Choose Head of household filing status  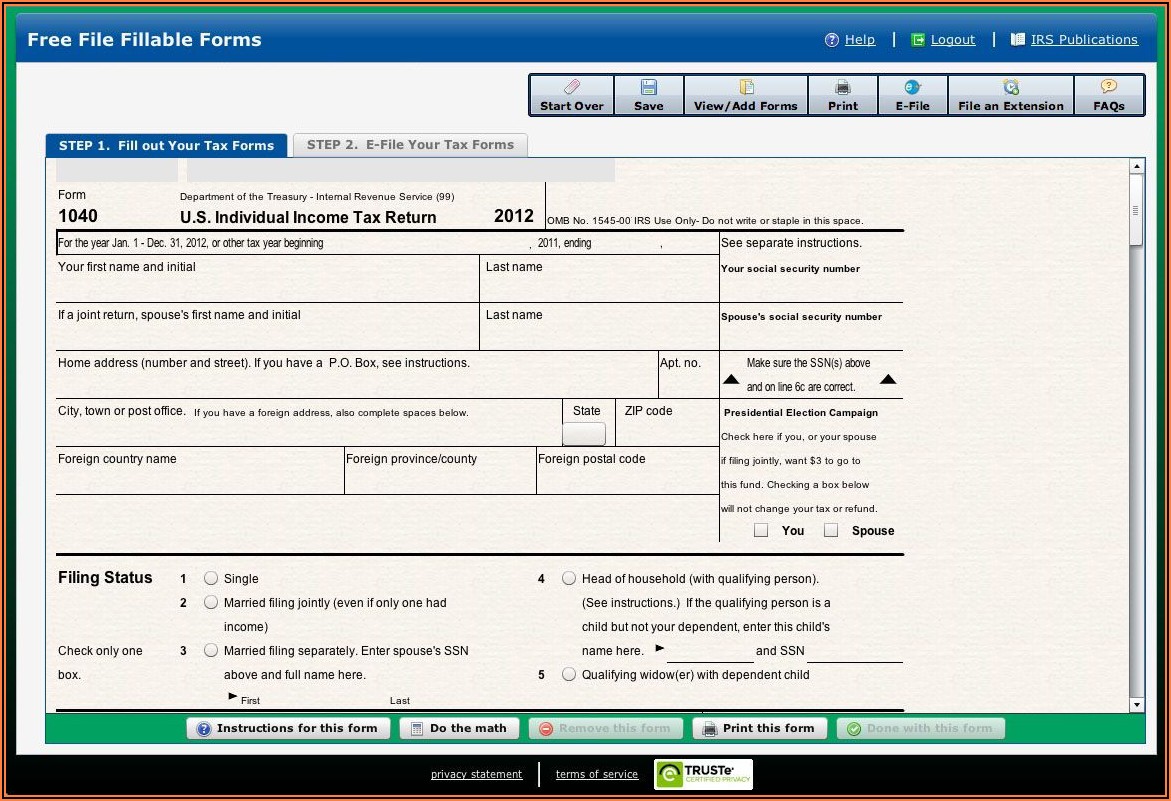[x=569, y=578]
